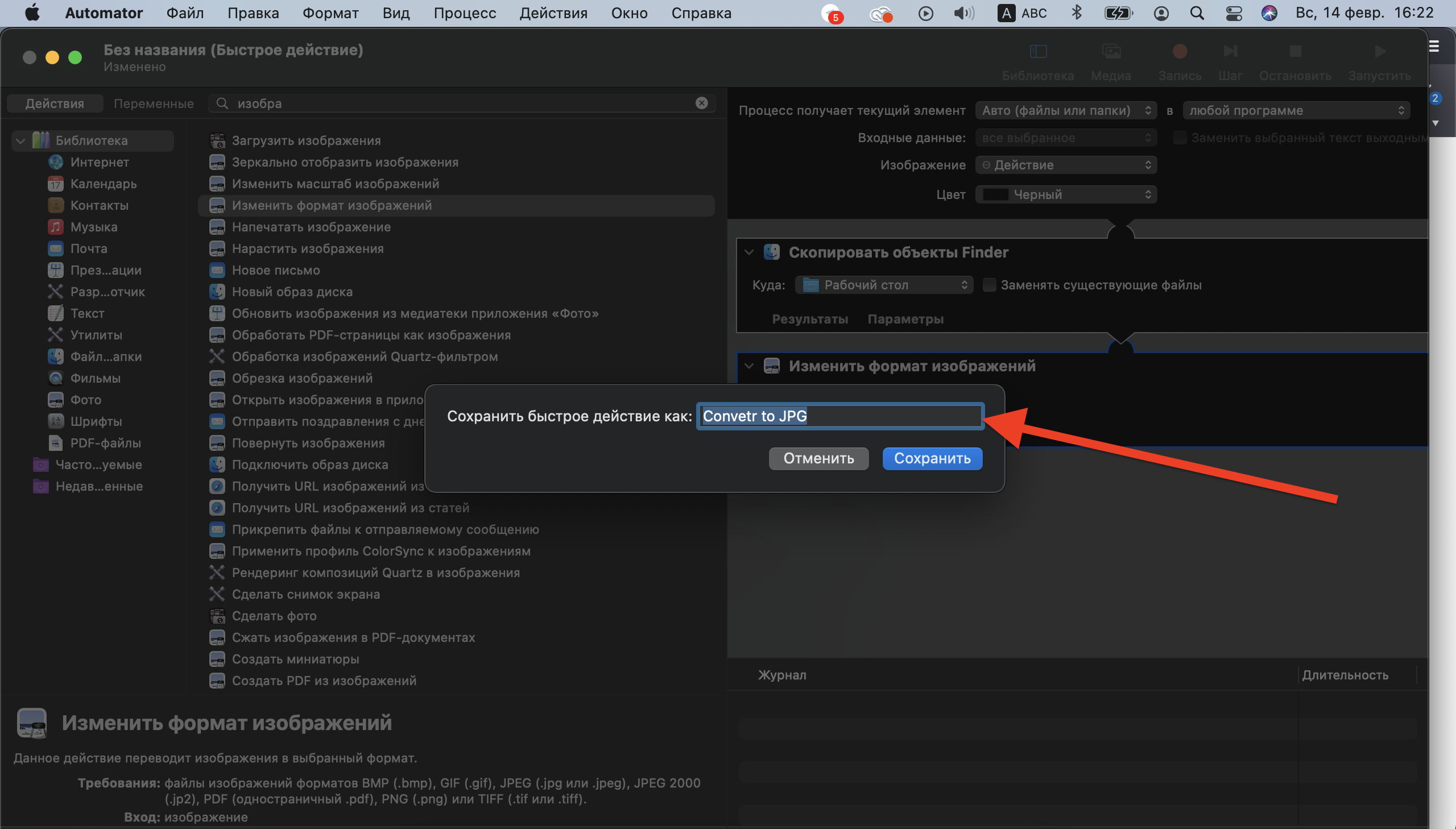Viewport: 1456px width, 829px height.
Task: Open the Формат menu
Action: pyautogui.click(x=331, y=13)
